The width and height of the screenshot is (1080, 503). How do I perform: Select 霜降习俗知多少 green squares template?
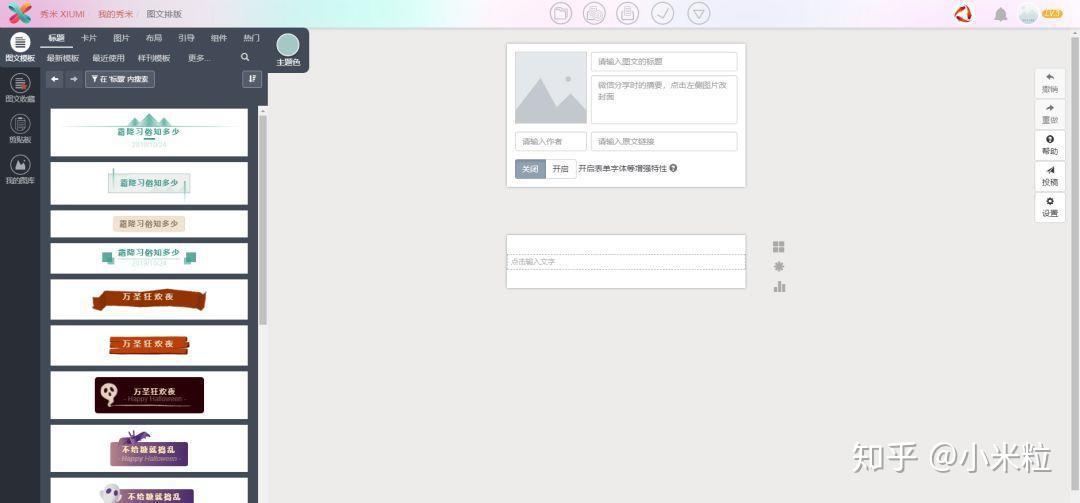point(149,258)
